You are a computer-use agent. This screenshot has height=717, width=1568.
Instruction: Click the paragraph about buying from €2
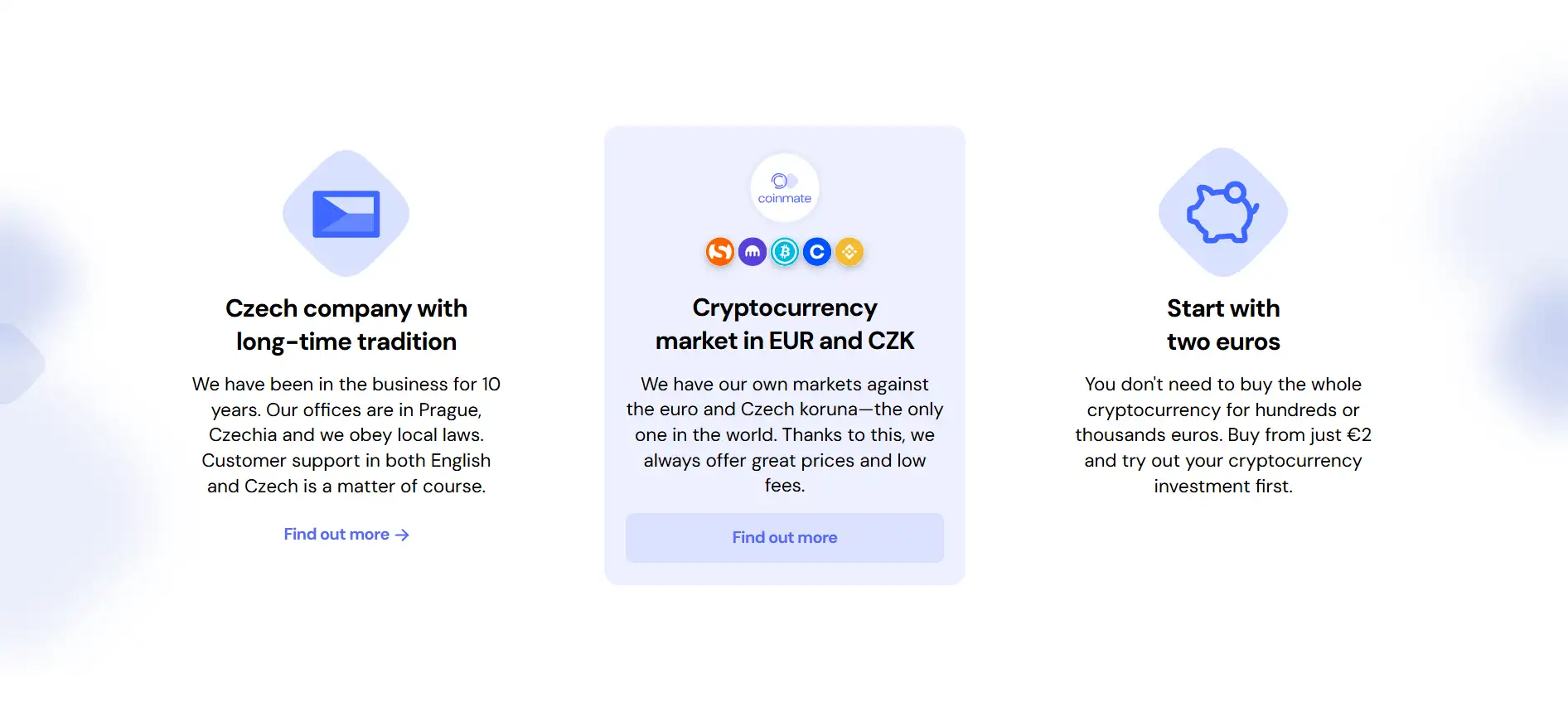pos(1222,435)
